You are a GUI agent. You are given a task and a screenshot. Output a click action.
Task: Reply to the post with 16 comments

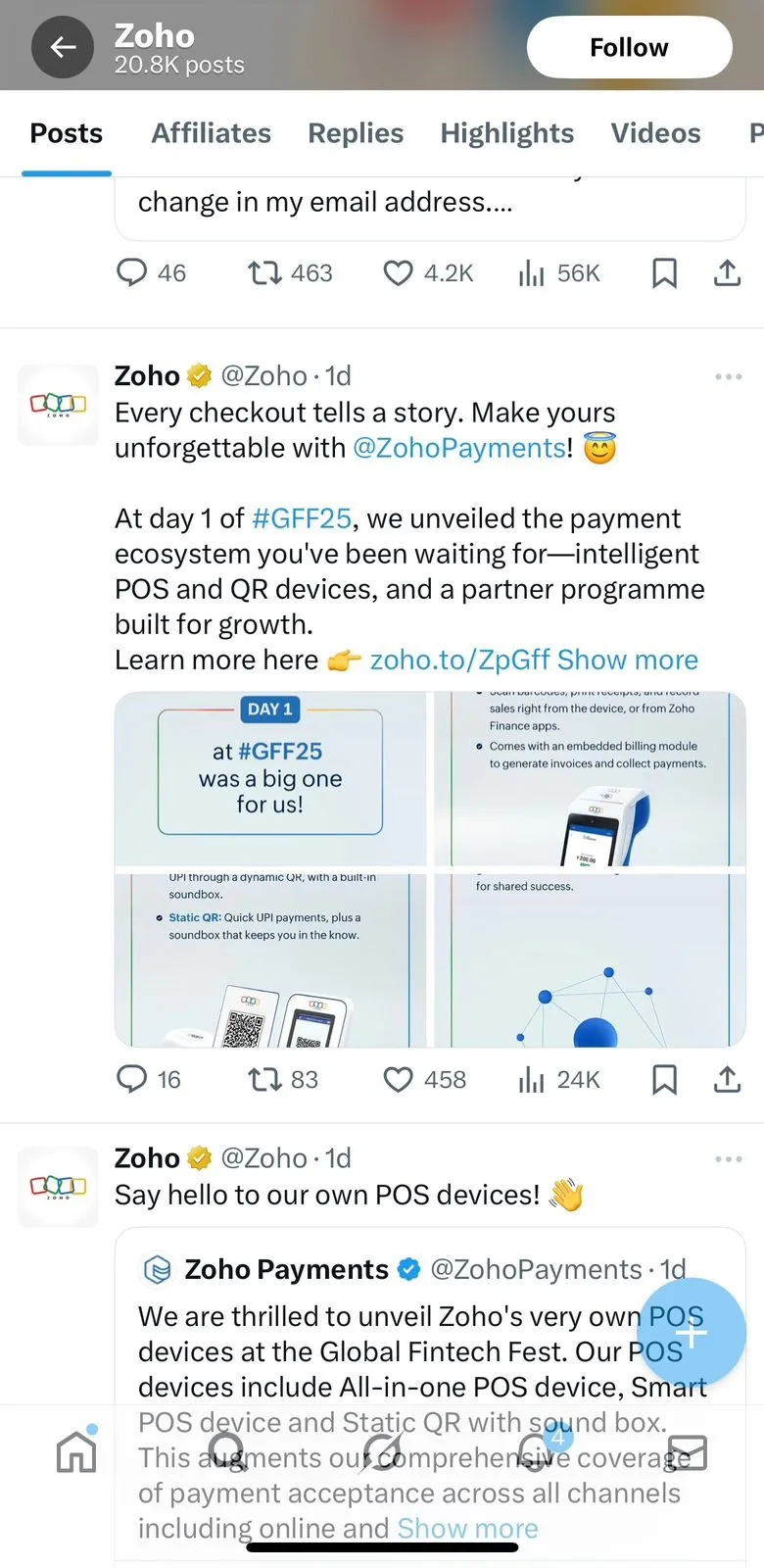coord(131,1080)
